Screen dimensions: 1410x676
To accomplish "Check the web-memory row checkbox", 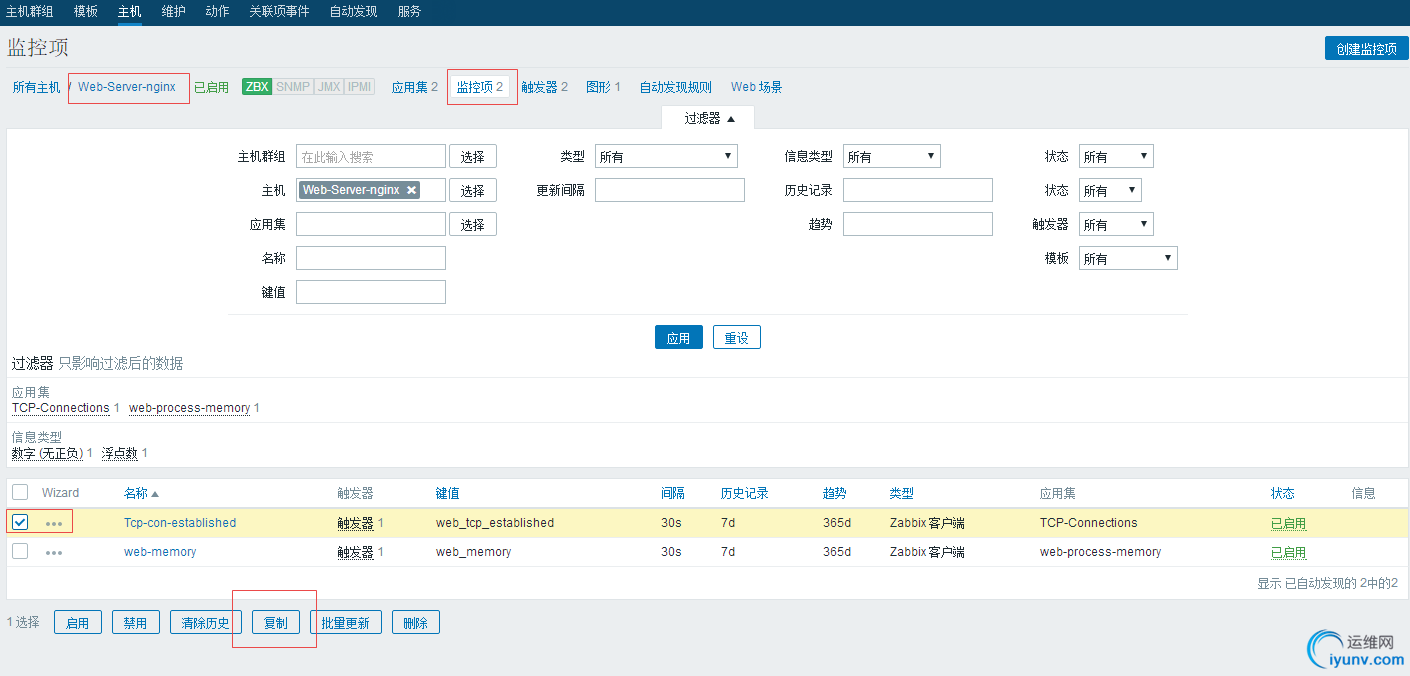I will pyautogui.click(x=20, y=551).
